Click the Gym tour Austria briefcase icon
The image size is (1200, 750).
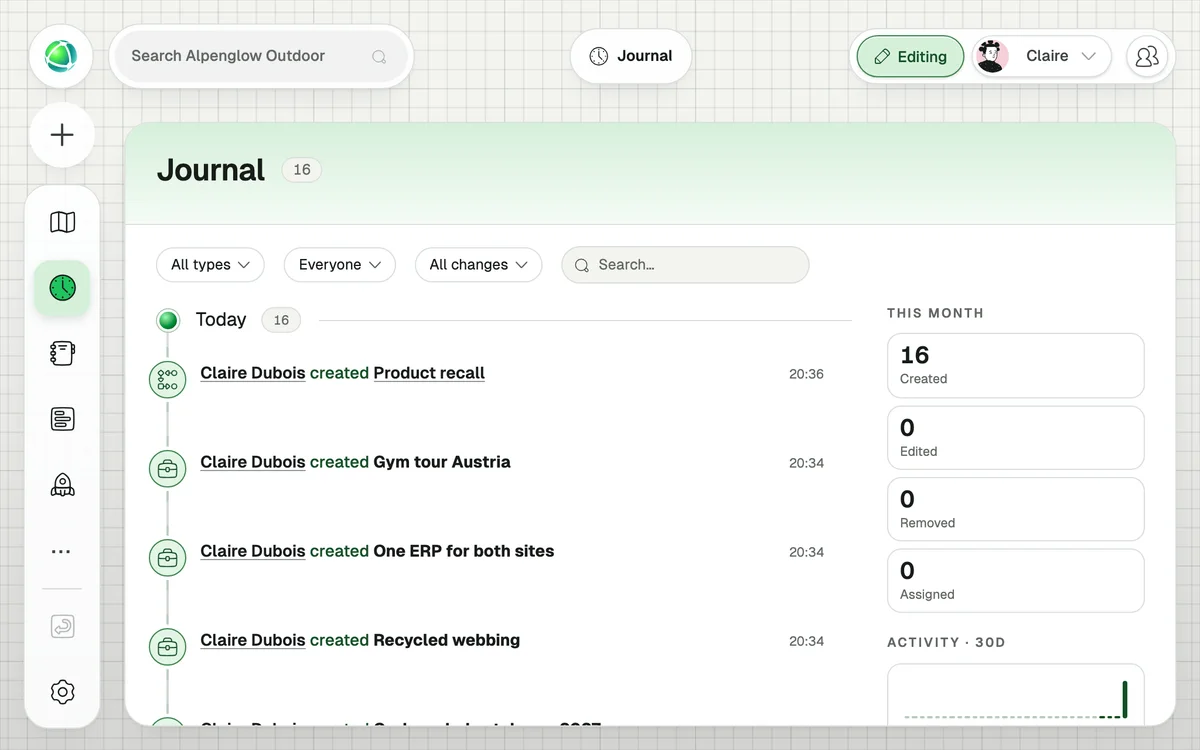(x=168, y=469)
